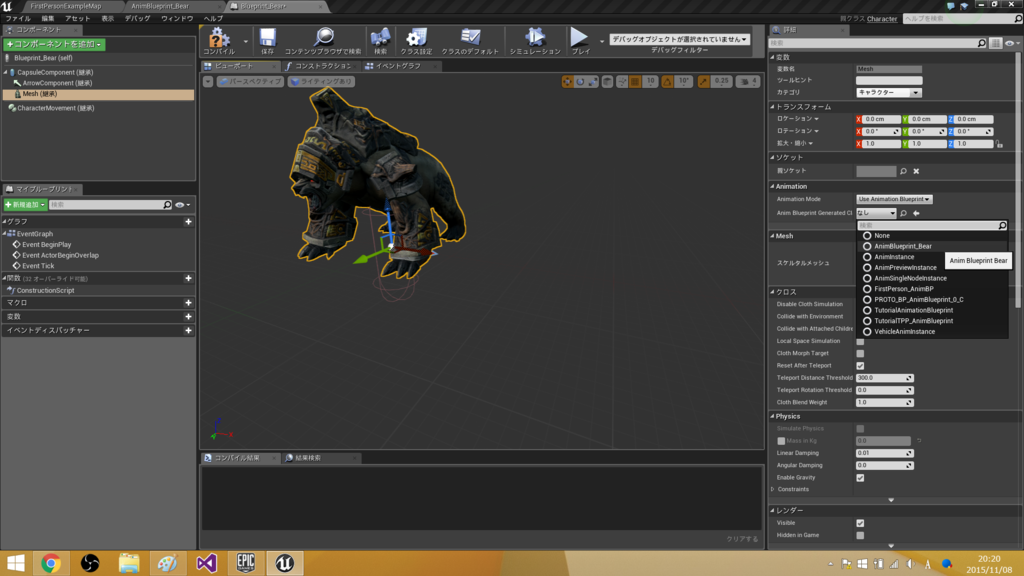
Task: Toggle the Reset After Teleport checkbox
Action: pos(860,366)
